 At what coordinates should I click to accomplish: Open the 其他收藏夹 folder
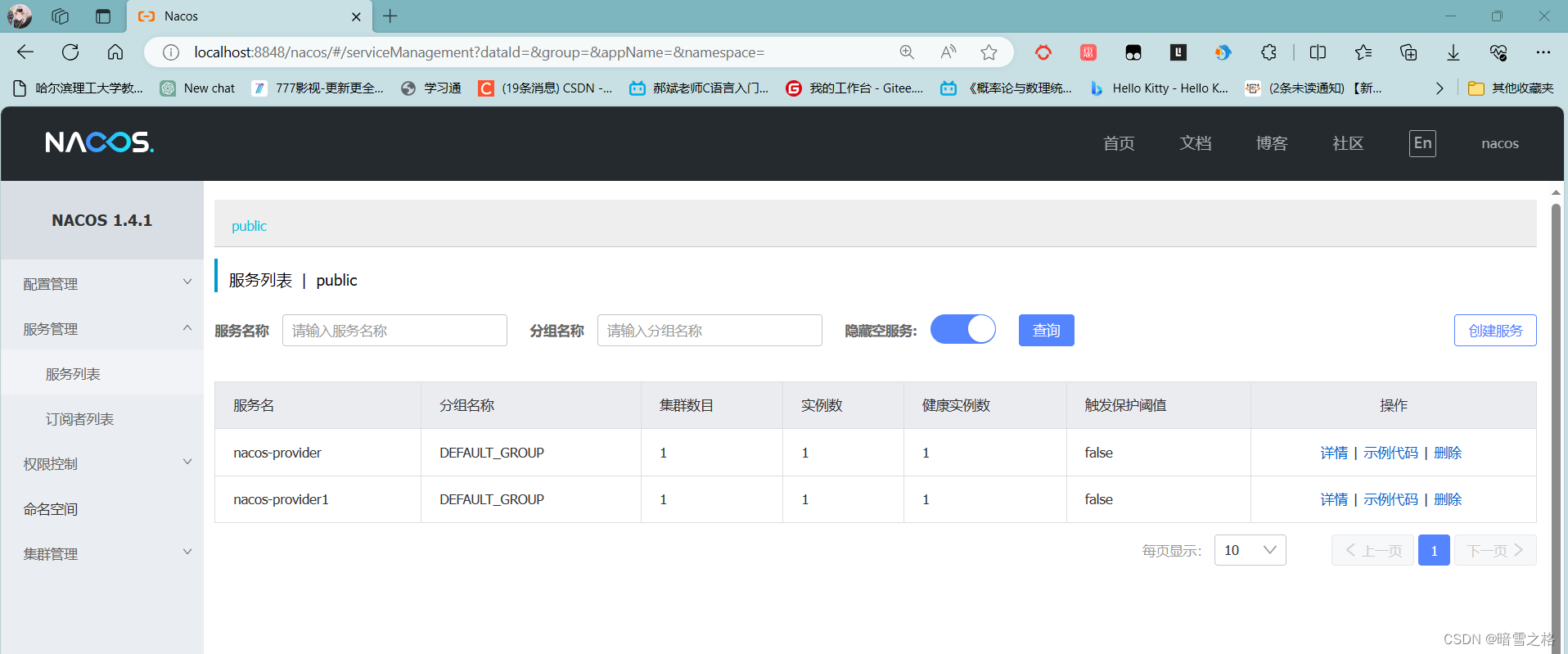click(1511, 88)
